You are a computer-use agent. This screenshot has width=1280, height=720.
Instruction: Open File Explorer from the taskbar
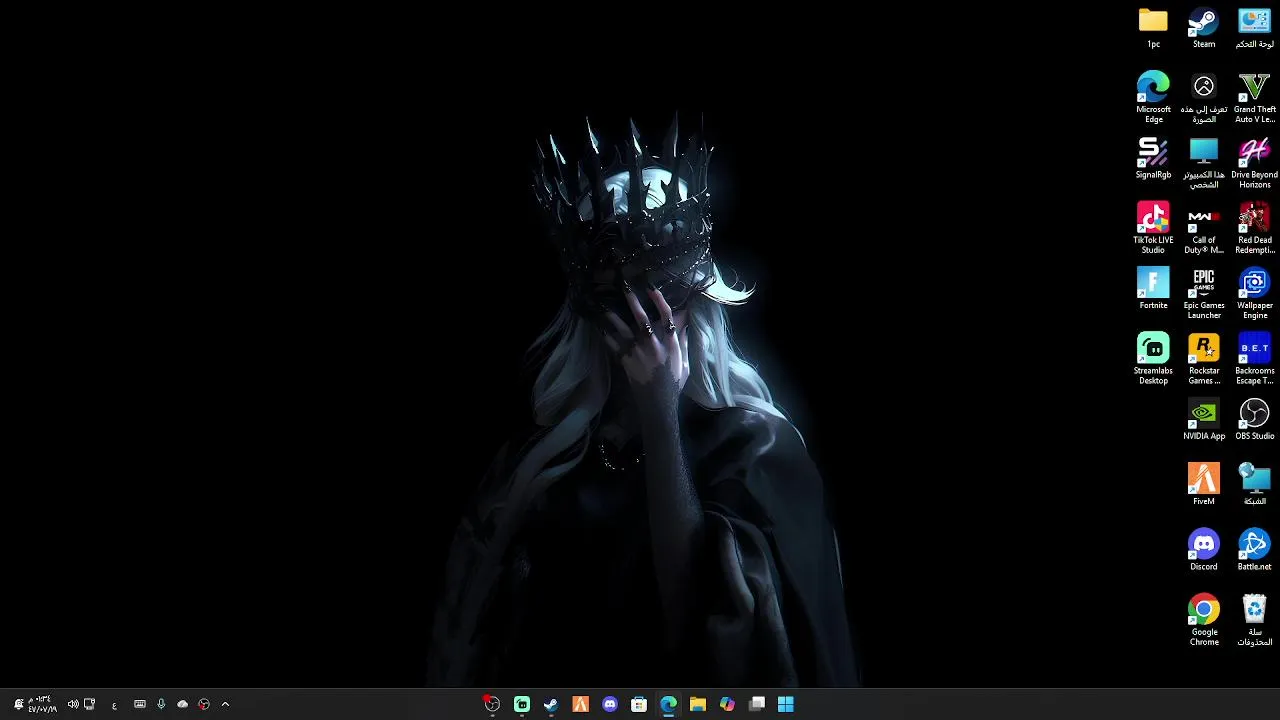(x=698, y=704)
